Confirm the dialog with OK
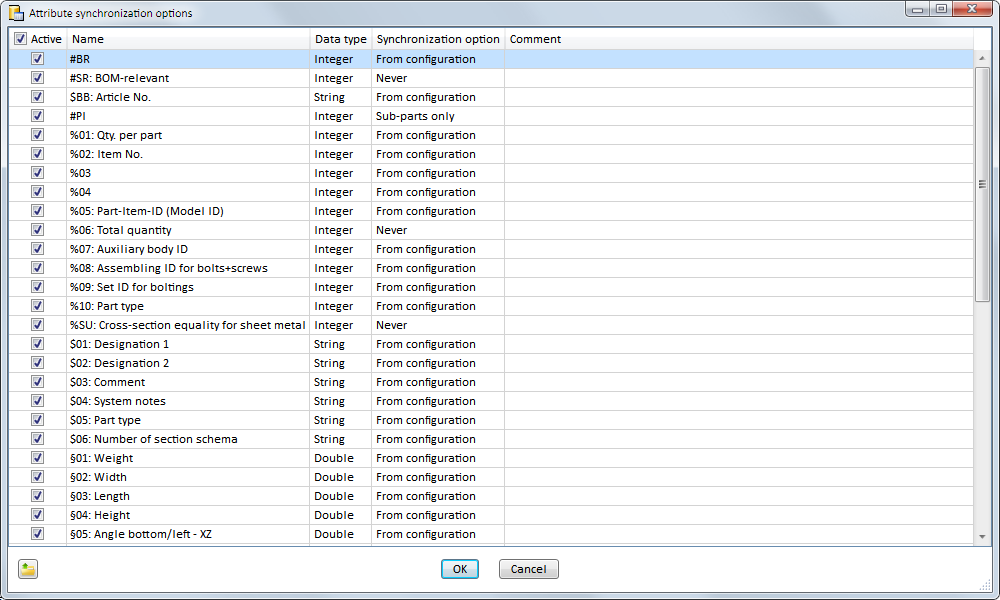 point(460,569)
